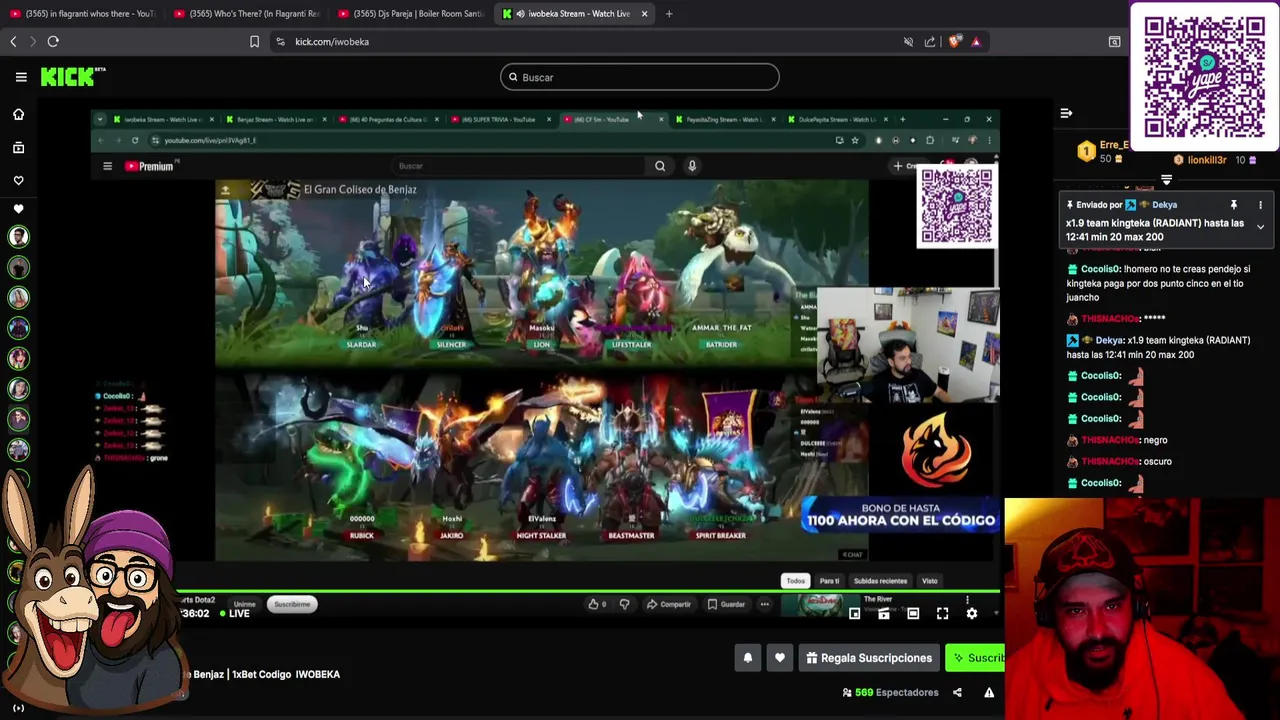
Task: Click Regala Suscripciones button
Action: tap(869, 658)
